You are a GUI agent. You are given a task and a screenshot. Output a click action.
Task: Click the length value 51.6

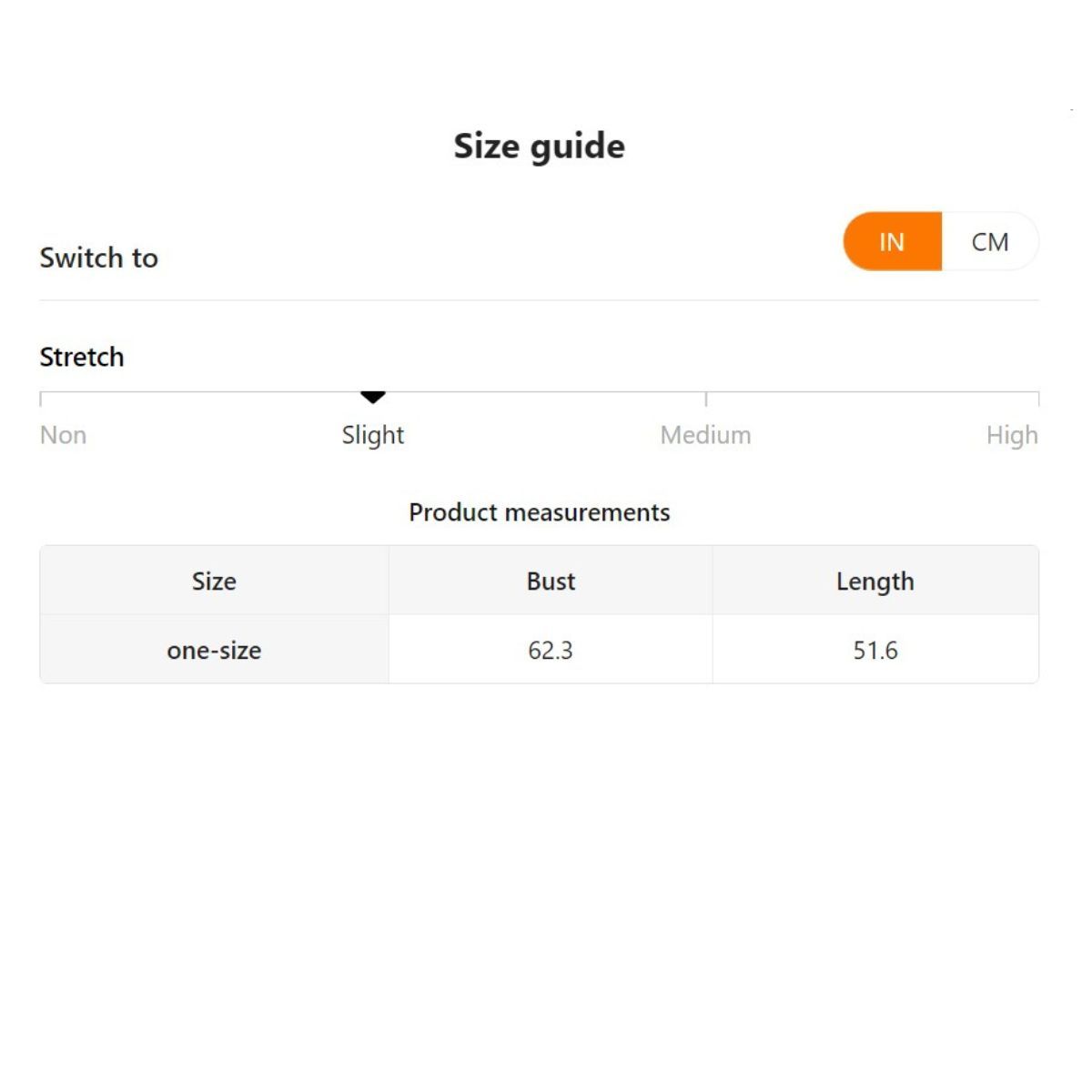pyautogui.click(x=875, y=651)
